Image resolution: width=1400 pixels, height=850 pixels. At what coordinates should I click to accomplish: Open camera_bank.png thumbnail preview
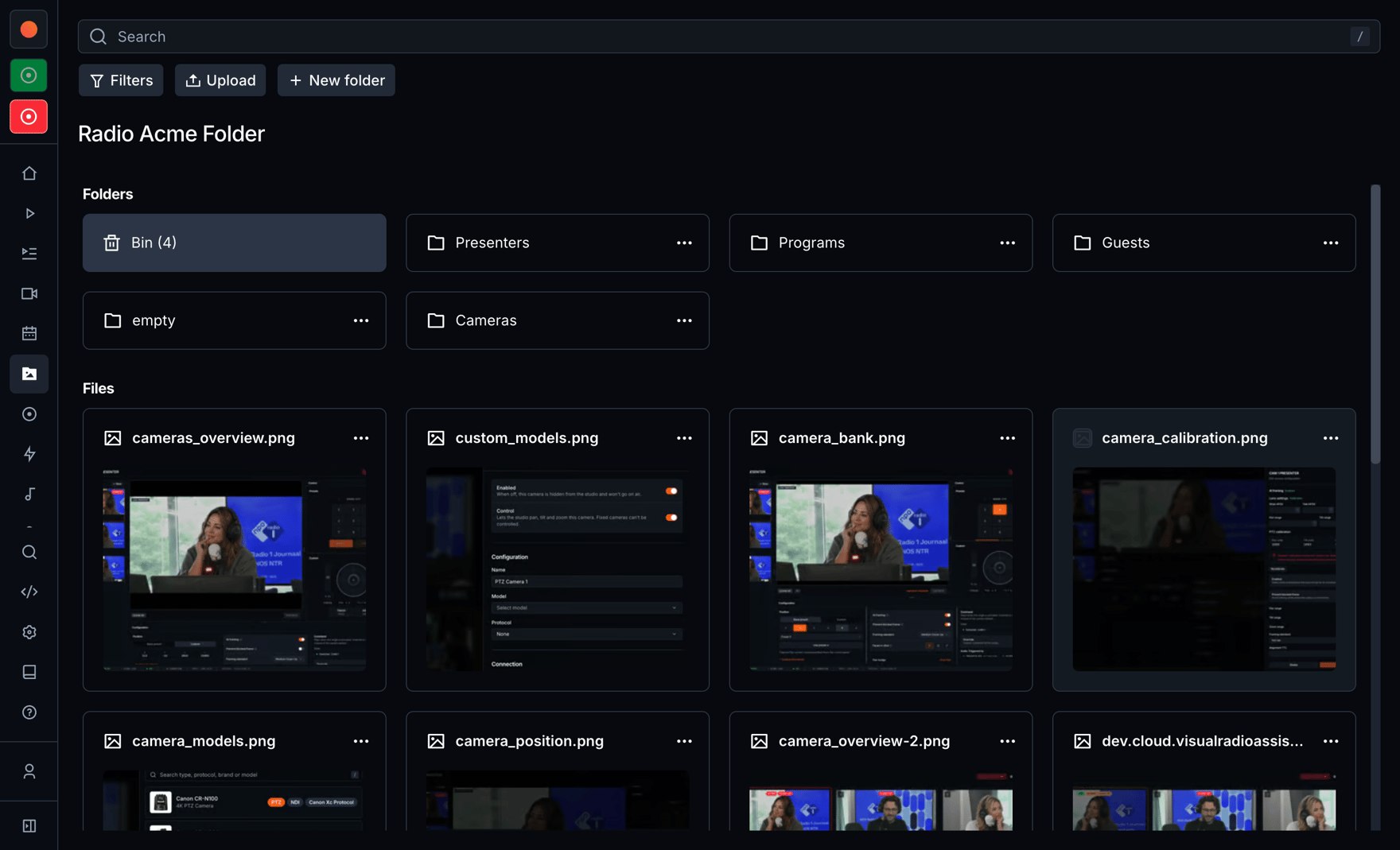[881, 569]
